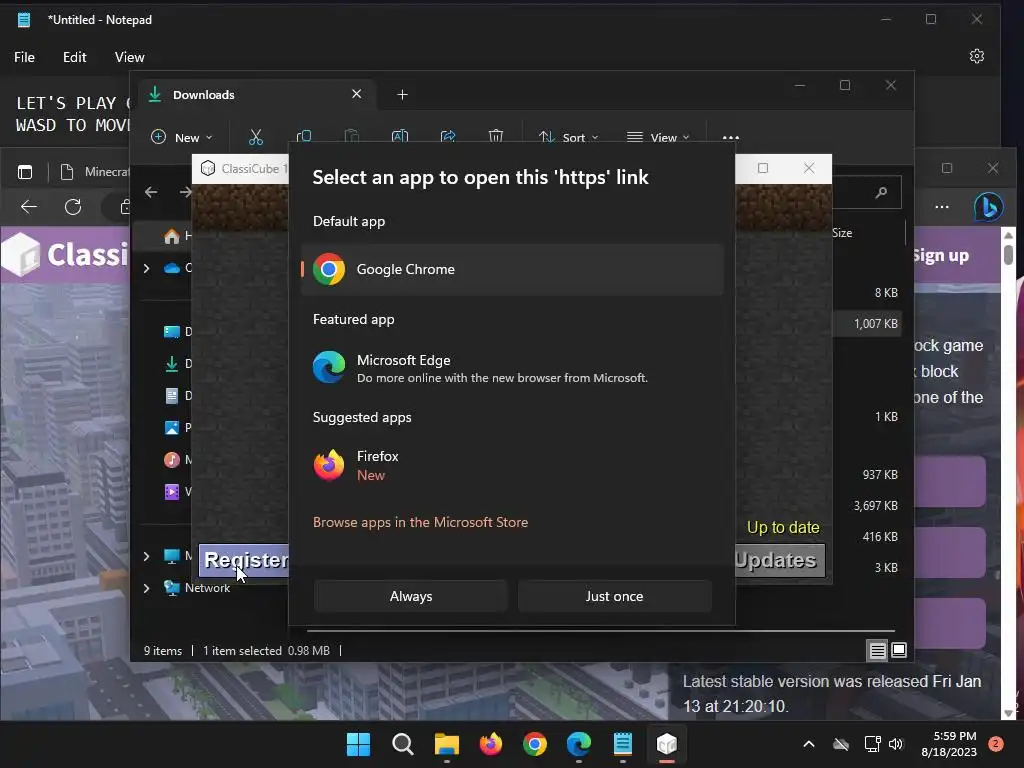This screenshot has height=768, width=1024.
Task: Open Notepad settings gear
Action: [977, 56]
